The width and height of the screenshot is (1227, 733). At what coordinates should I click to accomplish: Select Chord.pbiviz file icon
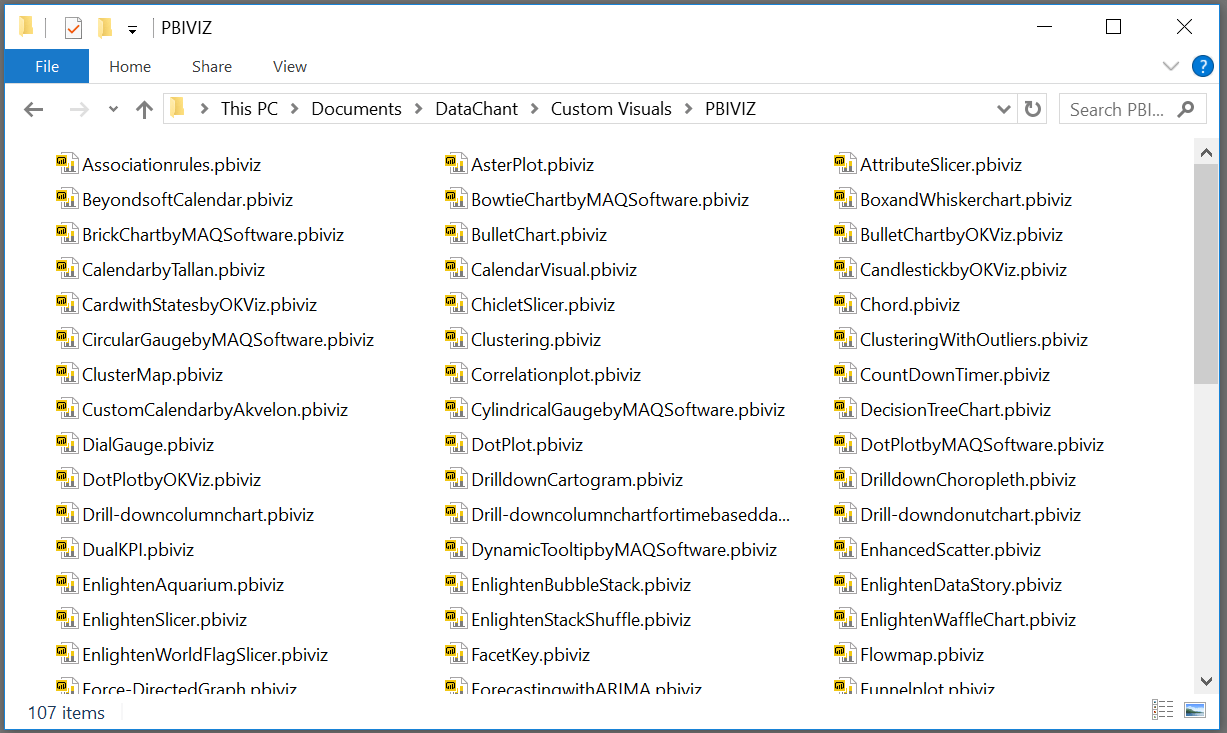coord(845,304)
